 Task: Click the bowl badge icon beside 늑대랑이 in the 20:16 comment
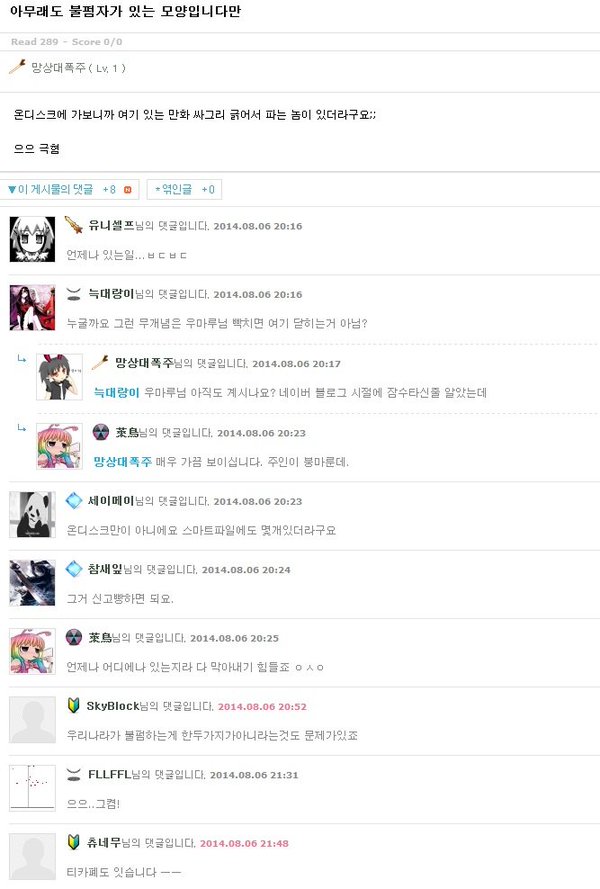[x=74, y=294]
